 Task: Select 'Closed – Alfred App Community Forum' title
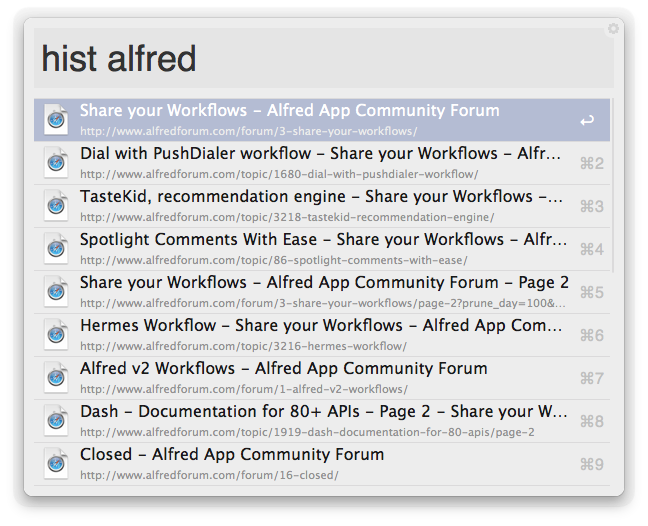(x=232, y=454)
